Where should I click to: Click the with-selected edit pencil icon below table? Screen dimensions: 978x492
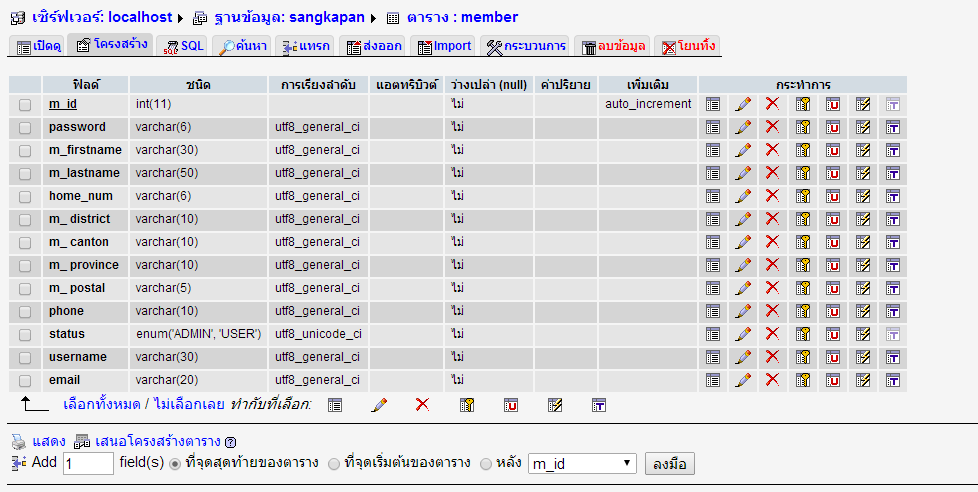click(x=379, y=405)
